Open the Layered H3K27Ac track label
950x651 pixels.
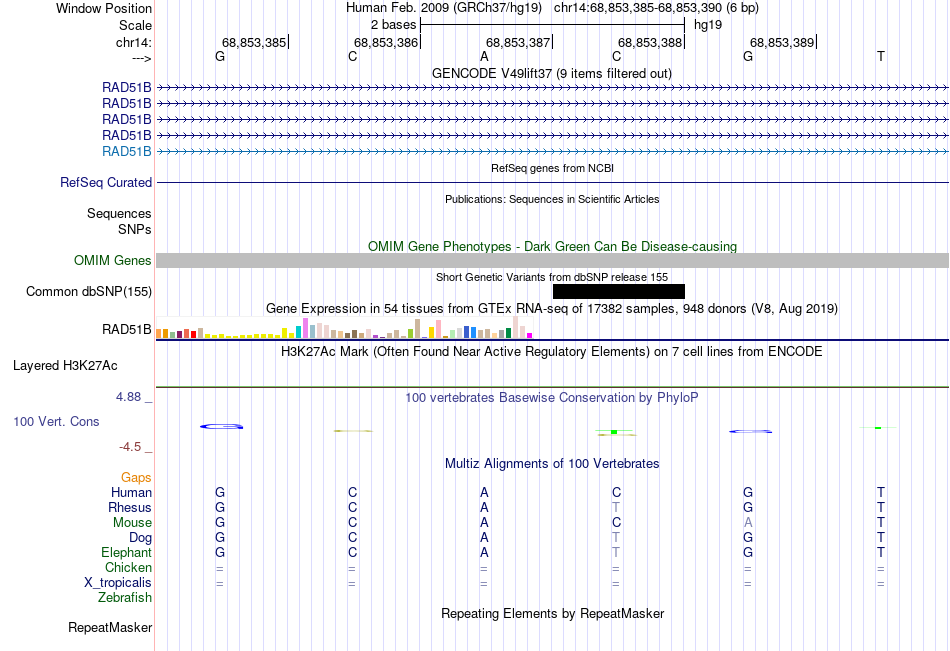pos(65,366)
